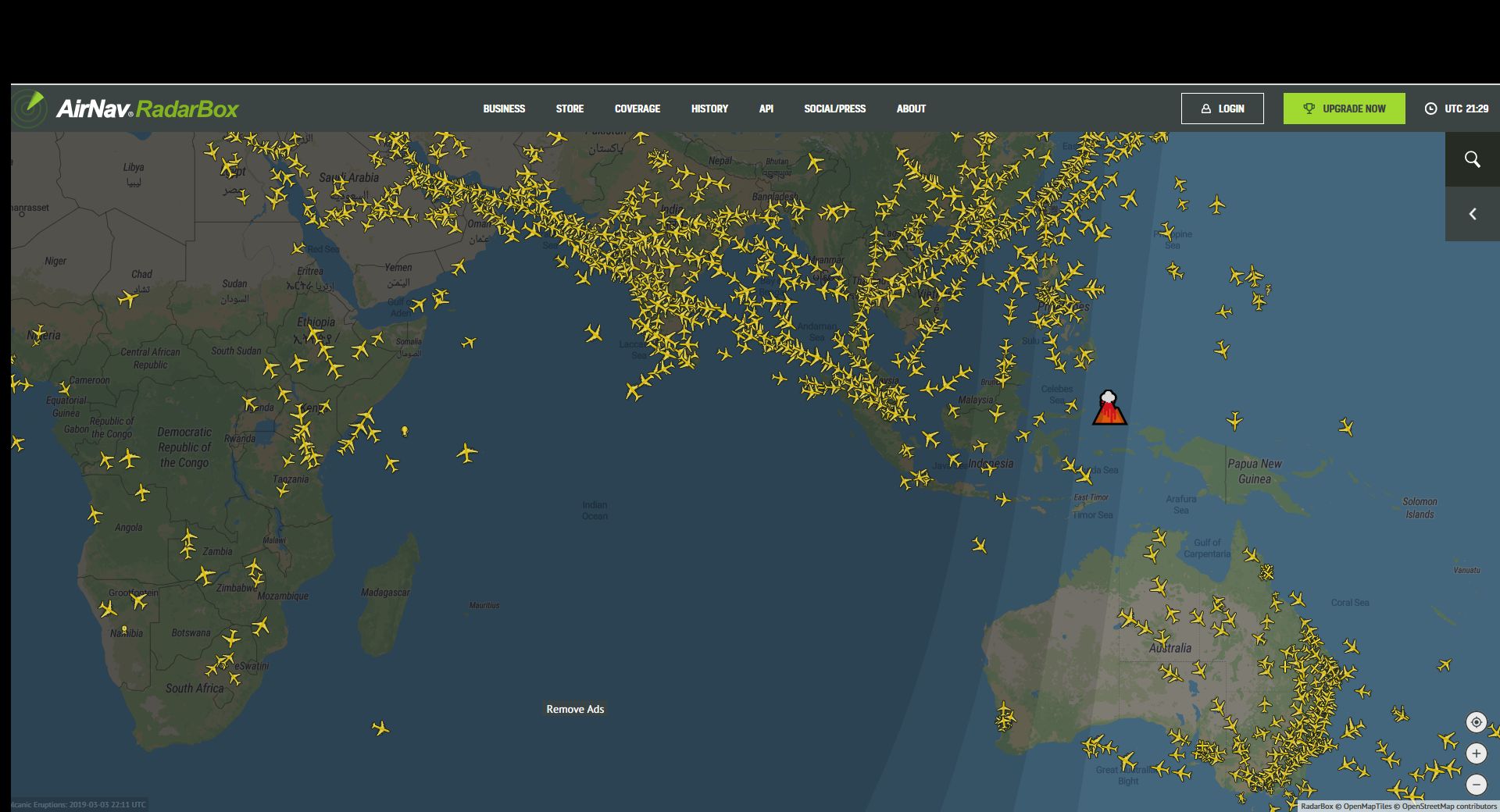
Task: Click the Upgrade Now button
Action: (x=1344, y=109)
